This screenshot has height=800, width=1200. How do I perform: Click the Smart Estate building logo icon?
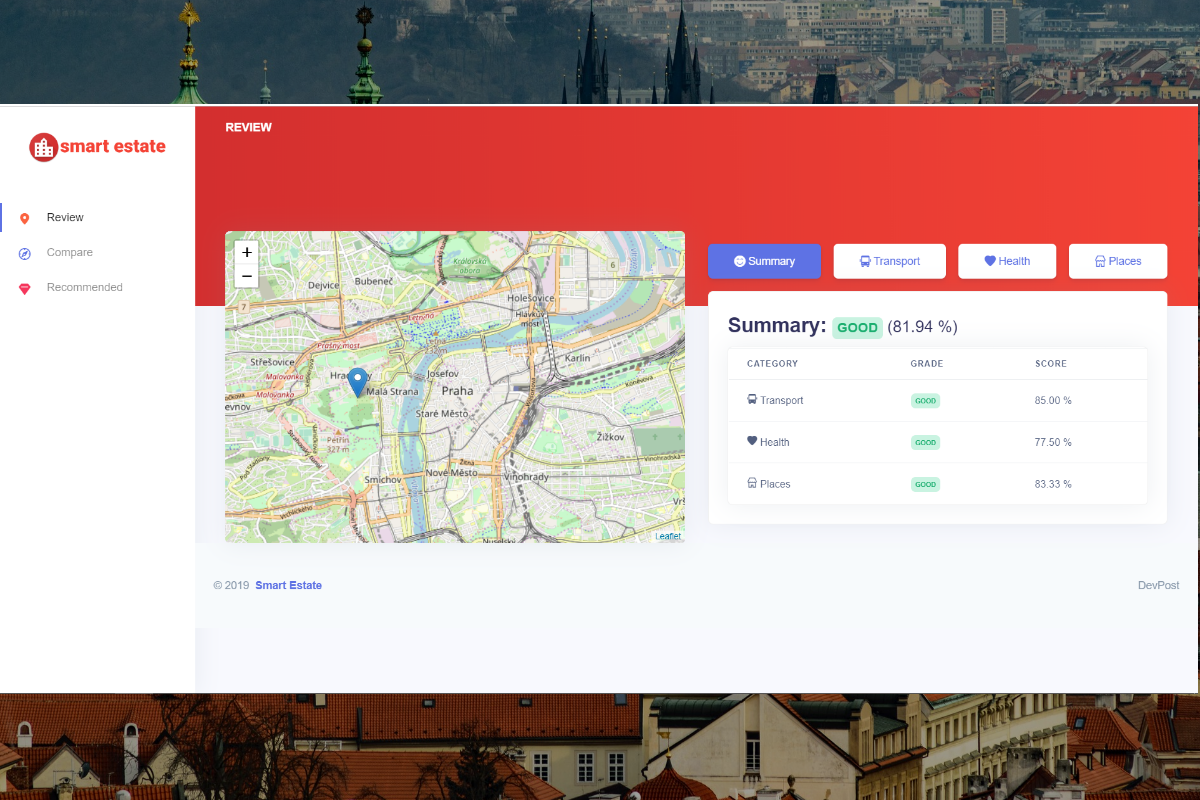(43, 147)
